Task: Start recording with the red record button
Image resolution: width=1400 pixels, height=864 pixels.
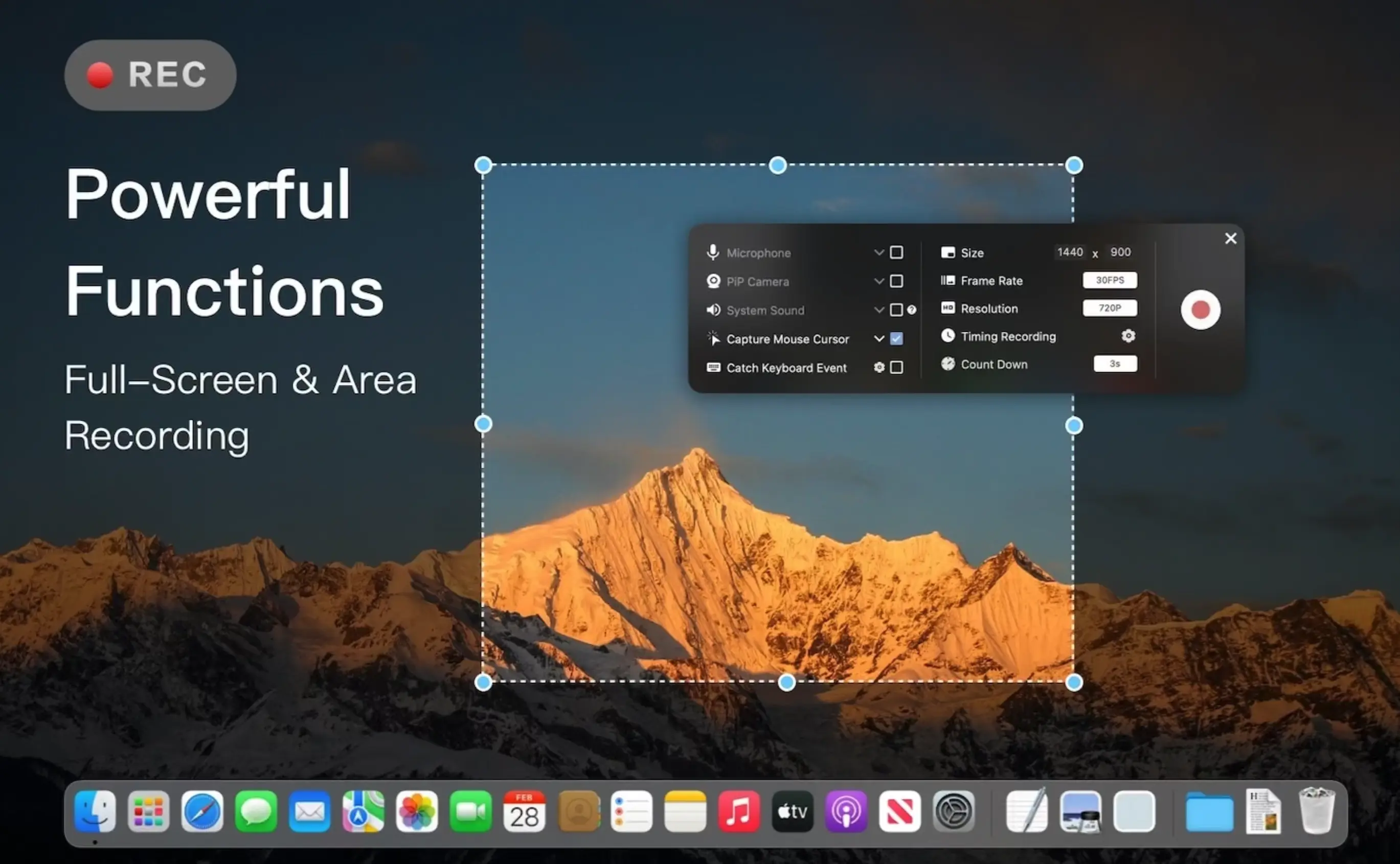Action: pyautogui.click(x=1200, y=310)
